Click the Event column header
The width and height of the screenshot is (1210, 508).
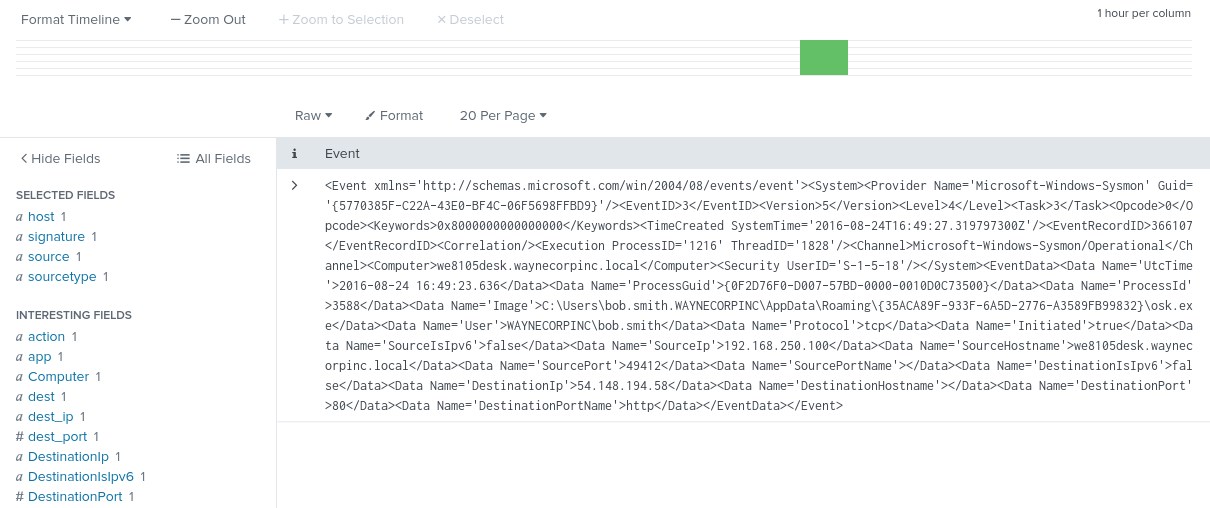342,154
